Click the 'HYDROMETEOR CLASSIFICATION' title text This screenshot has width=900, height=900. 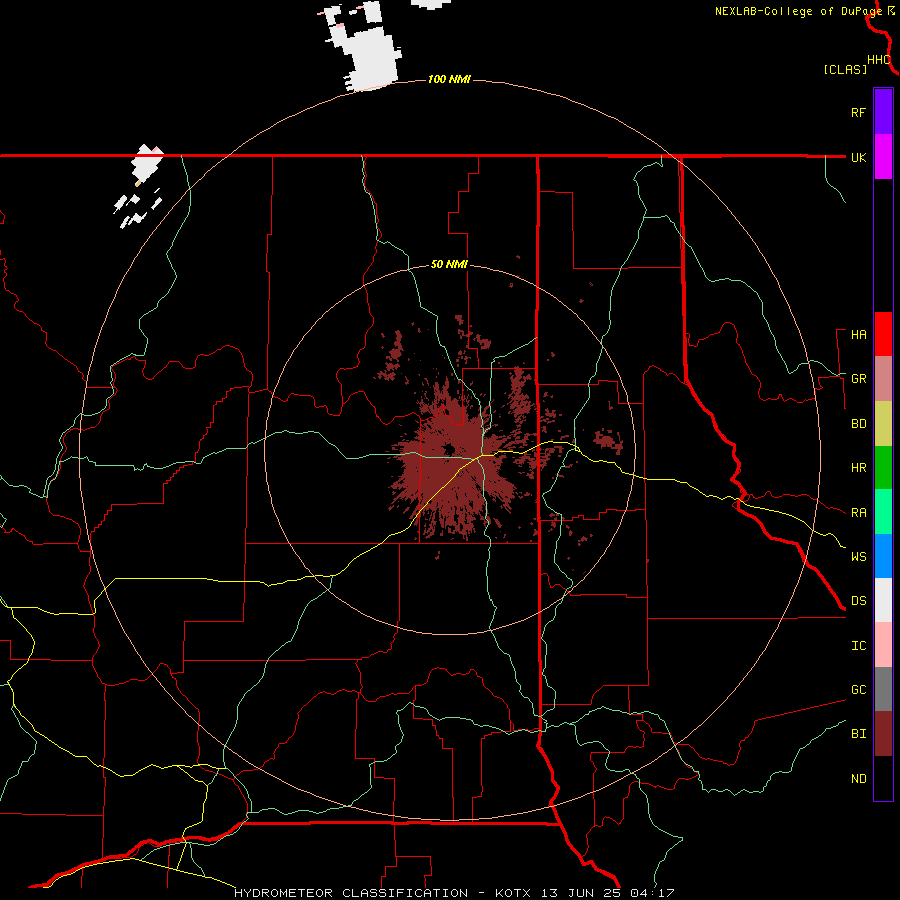pos(351,893)
